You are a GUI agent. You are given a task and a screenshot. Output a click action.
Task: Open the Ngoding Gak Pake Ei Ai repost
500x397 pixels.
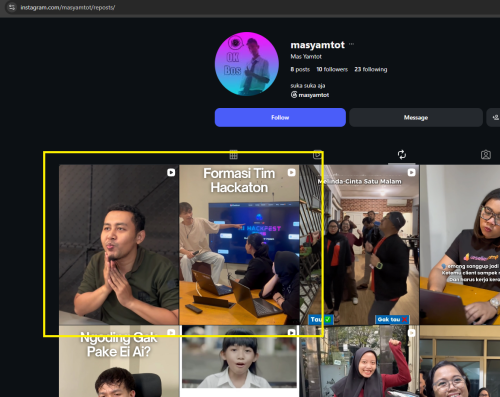(x=119, y=361)
